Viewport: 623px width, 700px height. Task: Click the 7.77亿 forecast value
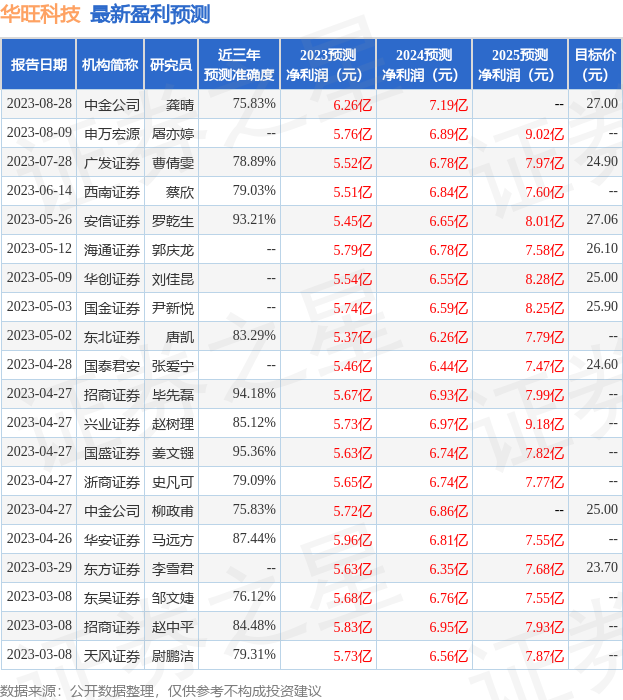[x=544, y=482]
